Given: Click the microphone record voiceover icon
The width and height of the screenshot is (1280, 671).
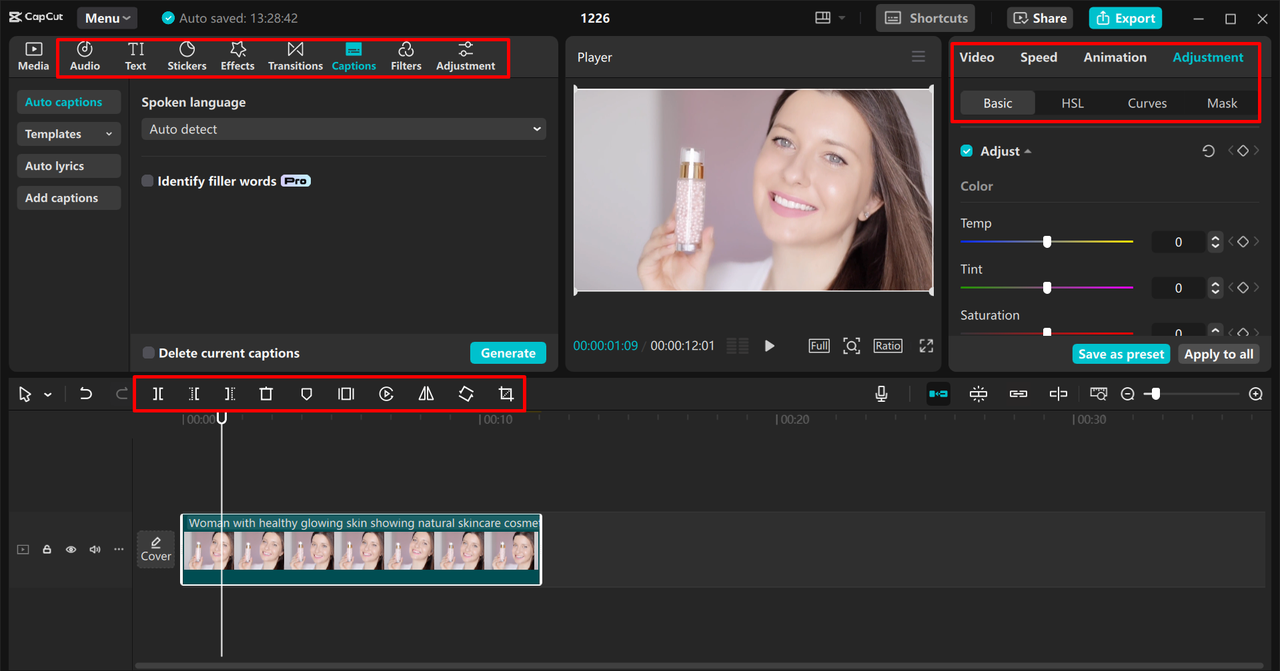Looking at the screenshot, I should click(881, 394).
